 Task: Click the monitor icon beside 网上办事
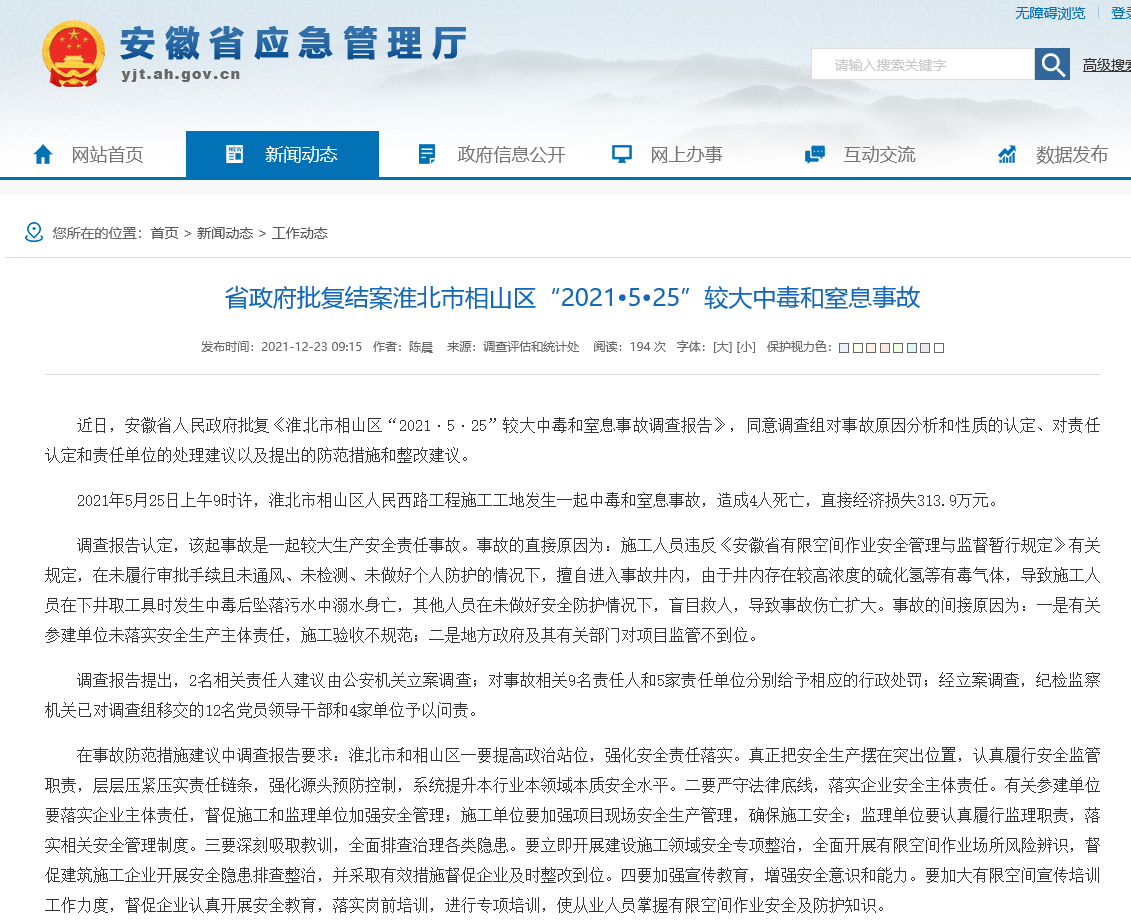click(622, 155)
